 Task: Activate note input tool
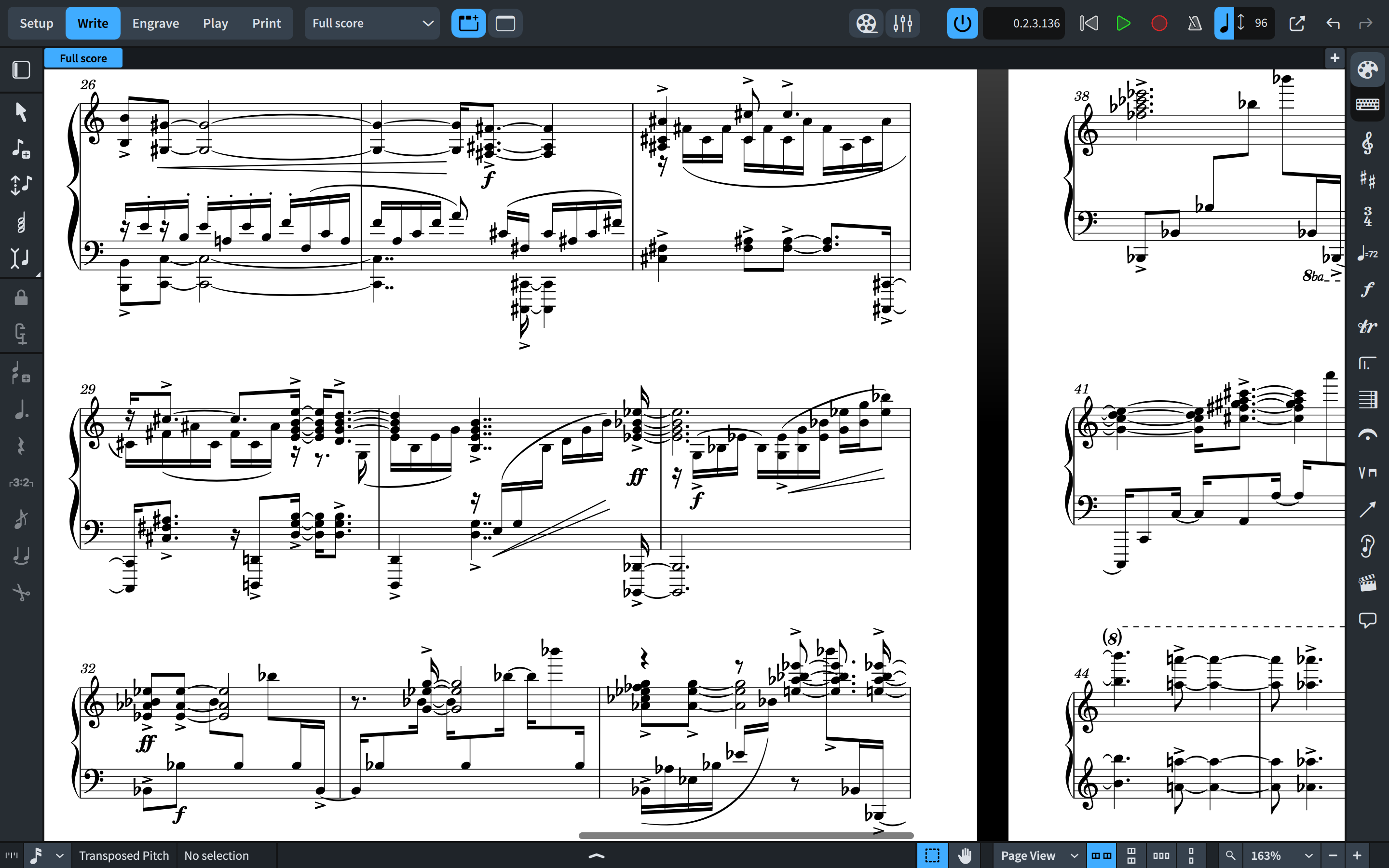[x=21, y=149]
